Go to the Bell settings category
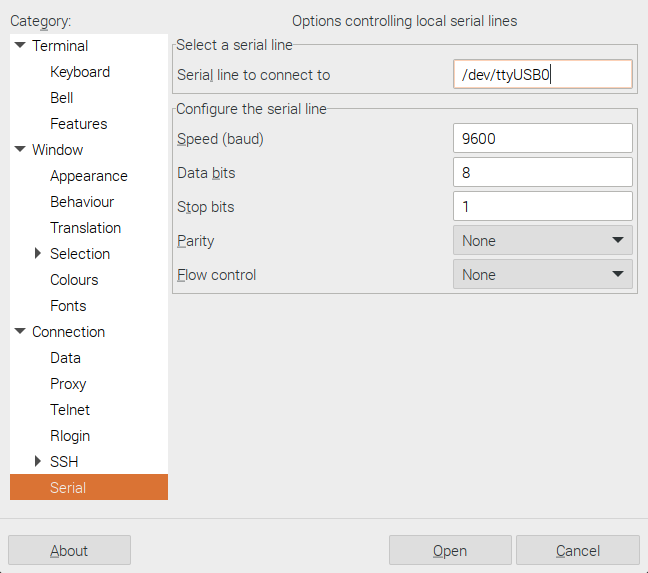This screenshot has height=573, width=648. pyautogui.click(x=62, y=98)
